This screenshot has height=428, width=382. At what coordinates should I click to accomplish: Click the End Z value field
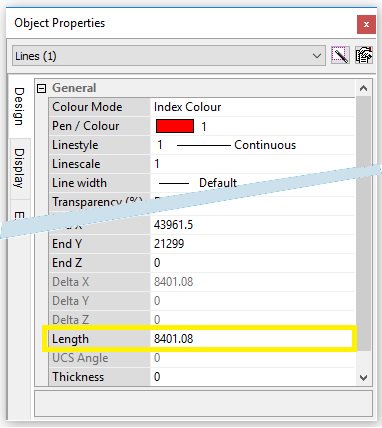[x=253, y=263]
